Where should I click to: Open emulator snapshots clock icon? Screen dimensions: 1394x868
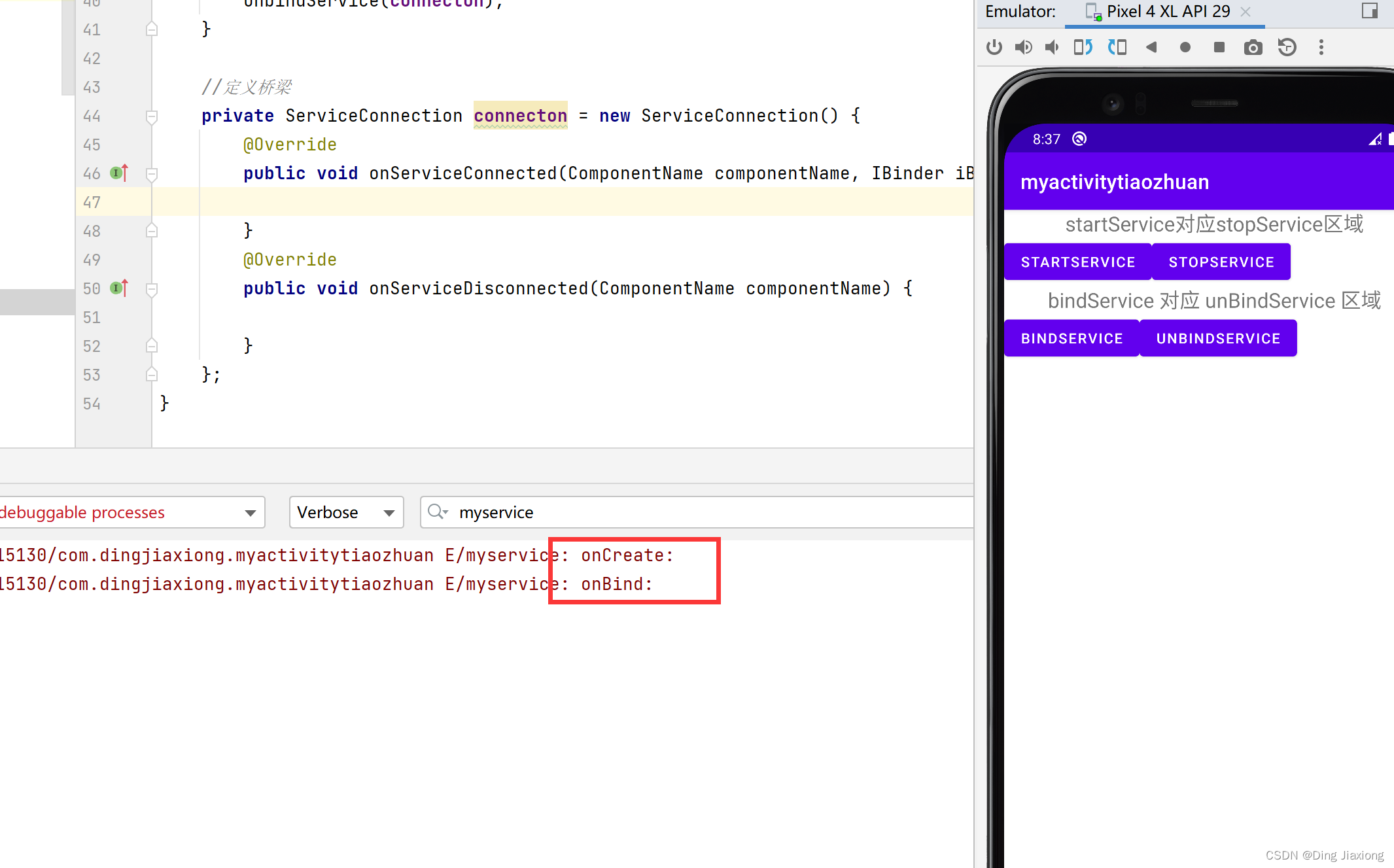(1287, 47)
